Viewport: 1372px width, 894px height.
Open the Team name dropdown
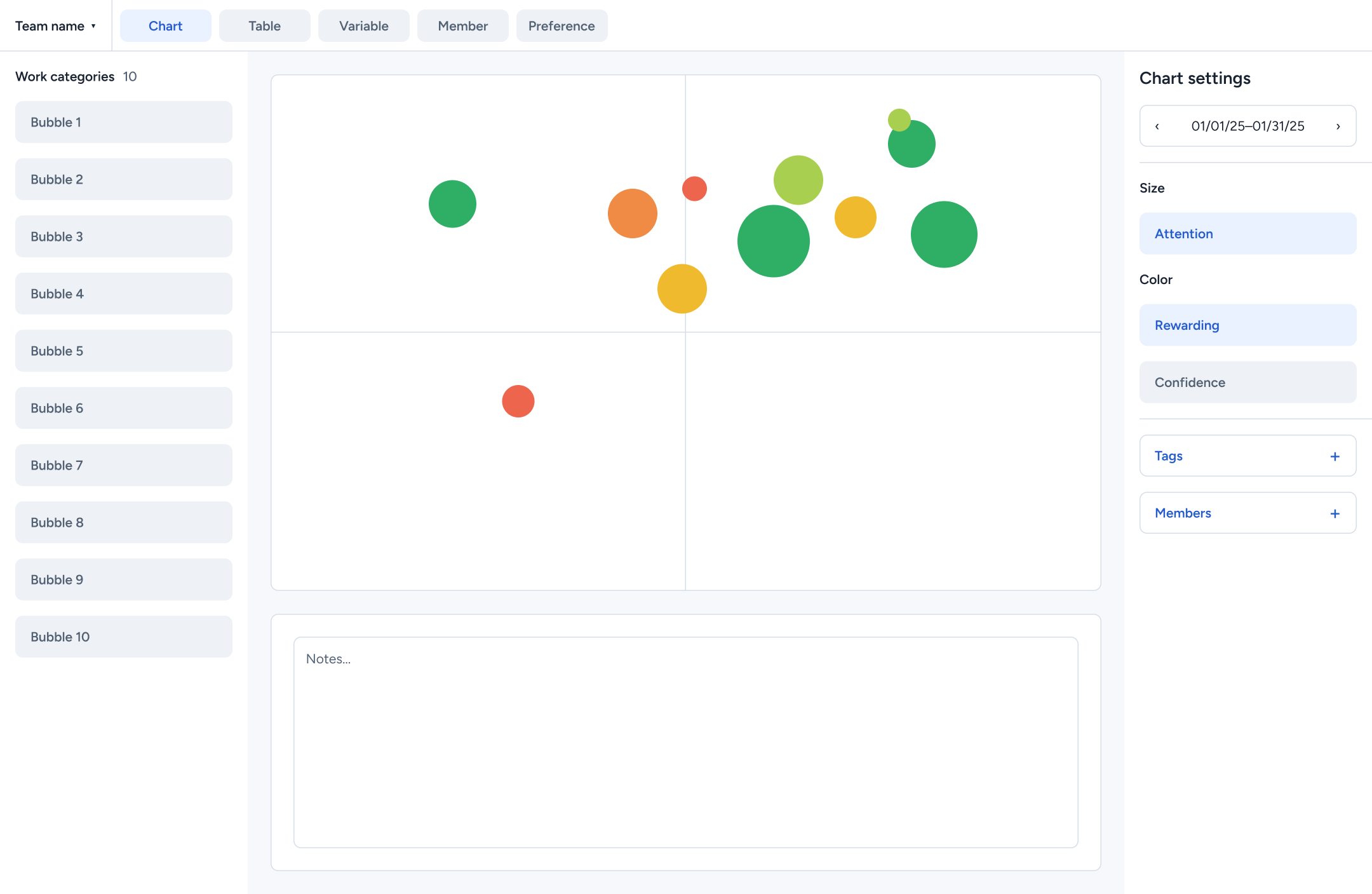56,26
